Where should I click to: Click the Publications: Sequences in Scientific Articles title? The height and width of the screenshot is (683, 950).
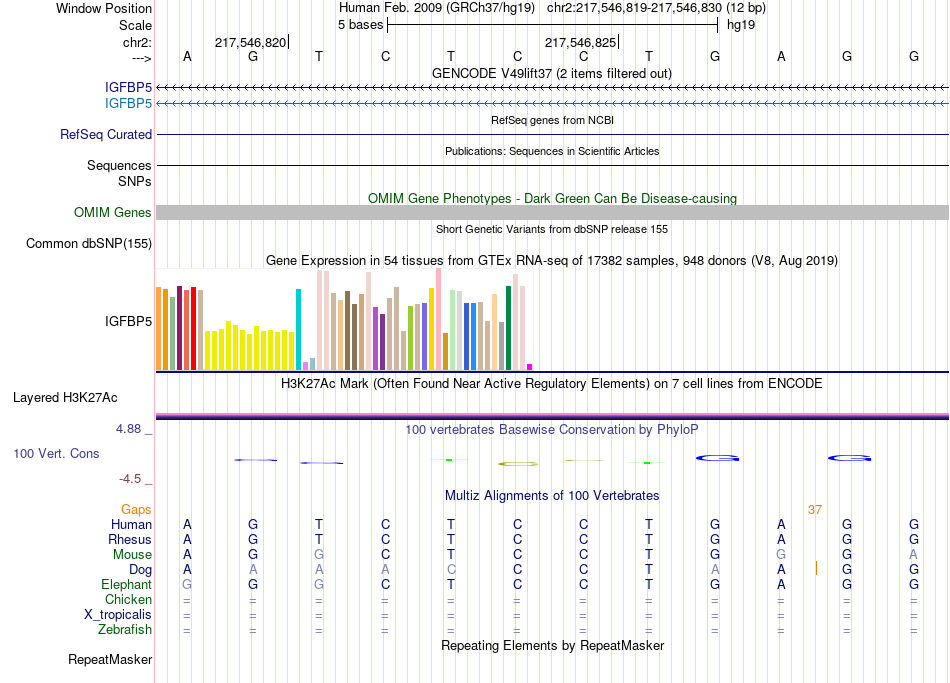[x=552, y=151]
